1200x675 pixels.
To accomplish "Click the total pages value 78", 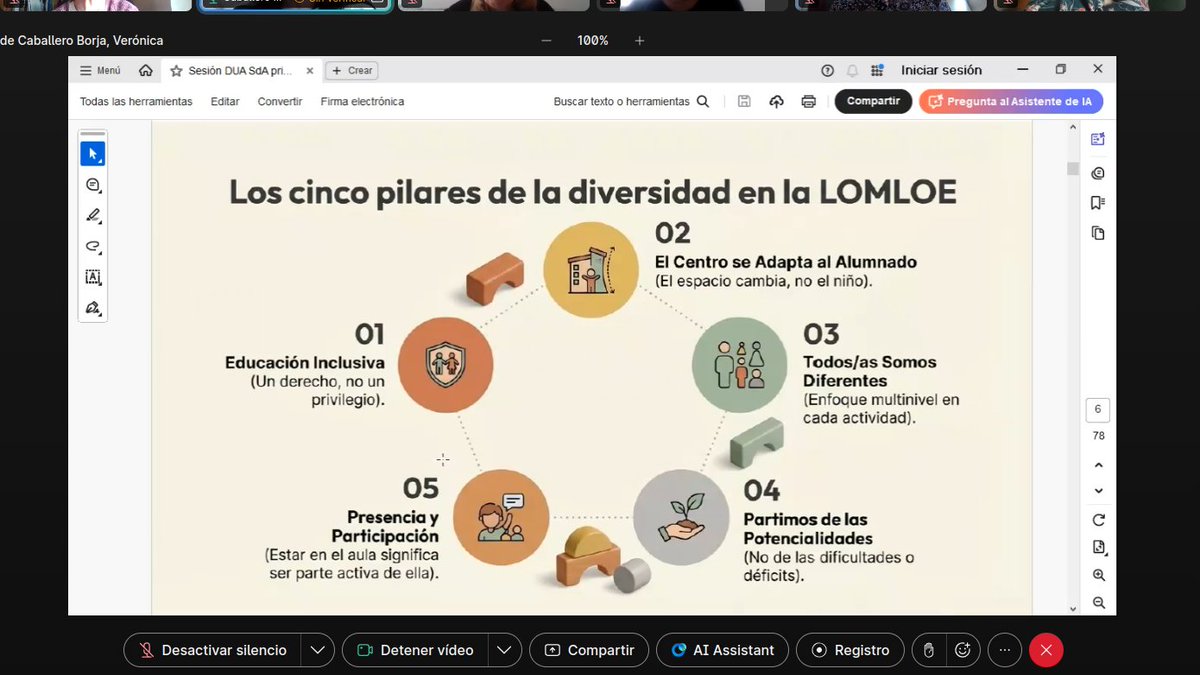I will 1098,436.
